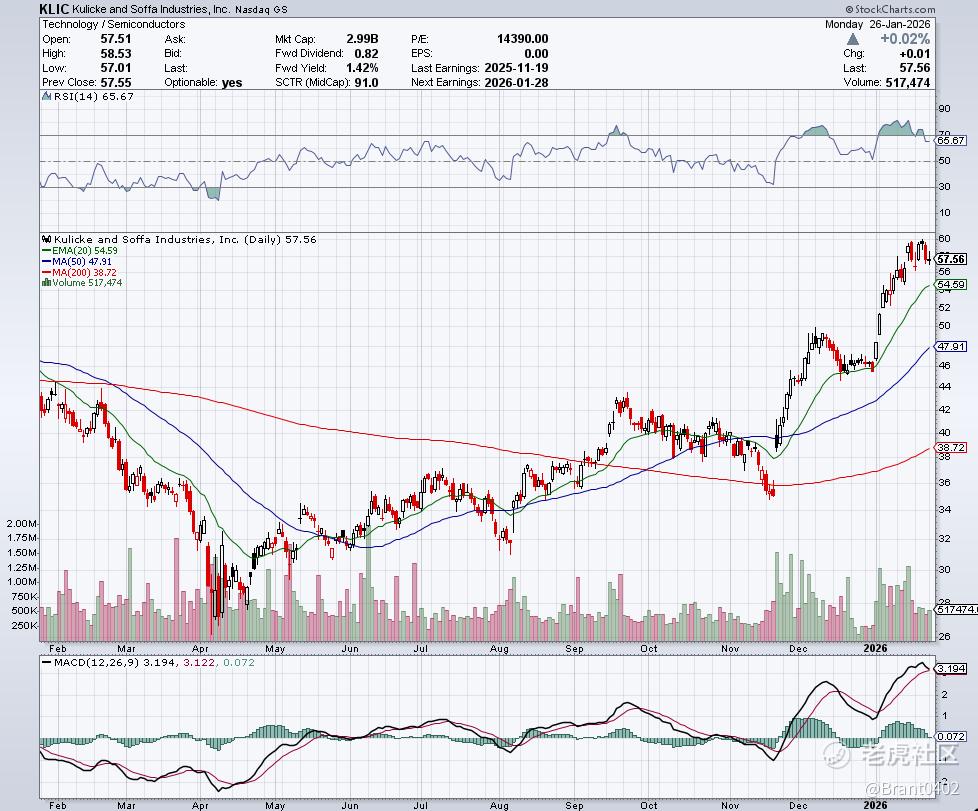Click the header Volume 517,474 value

[x=908, y=82]
